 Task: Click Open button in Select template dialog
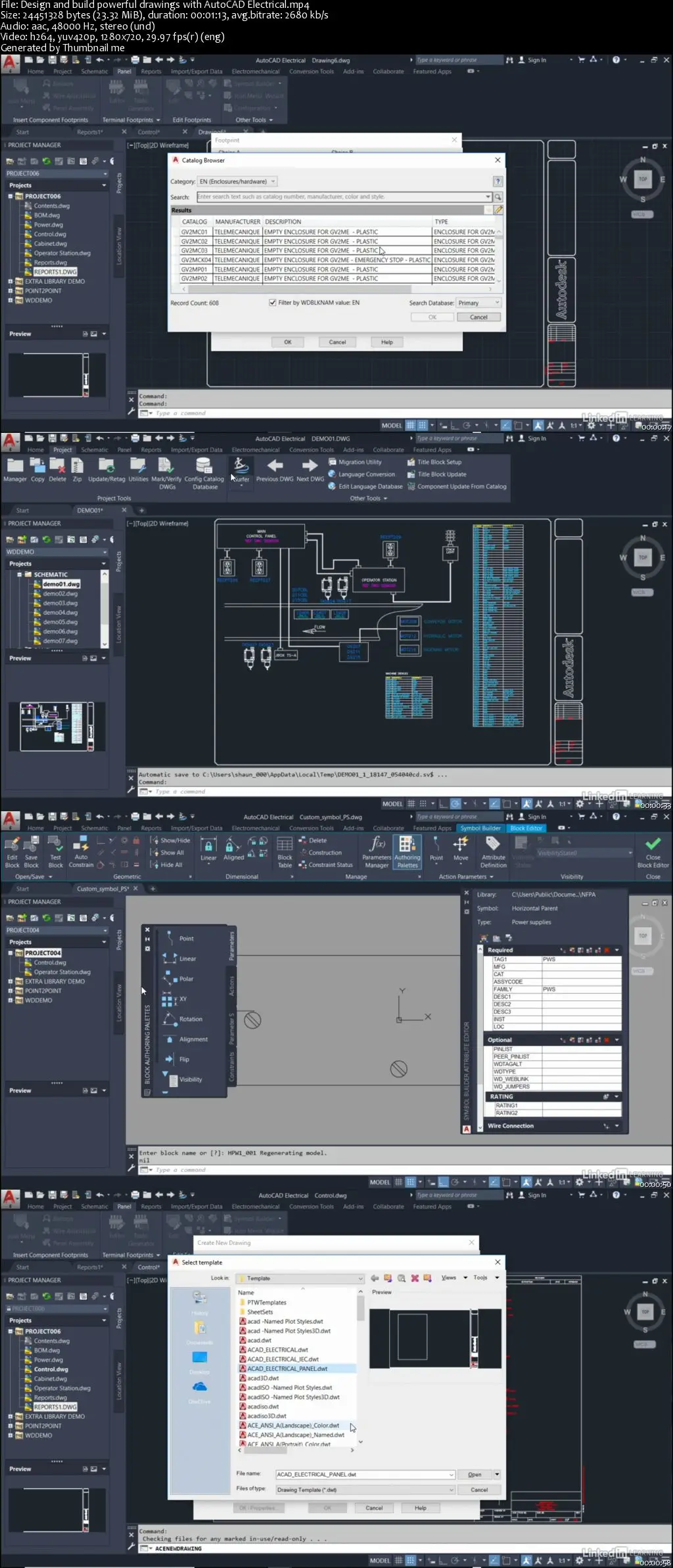[x=475, y=1474]
